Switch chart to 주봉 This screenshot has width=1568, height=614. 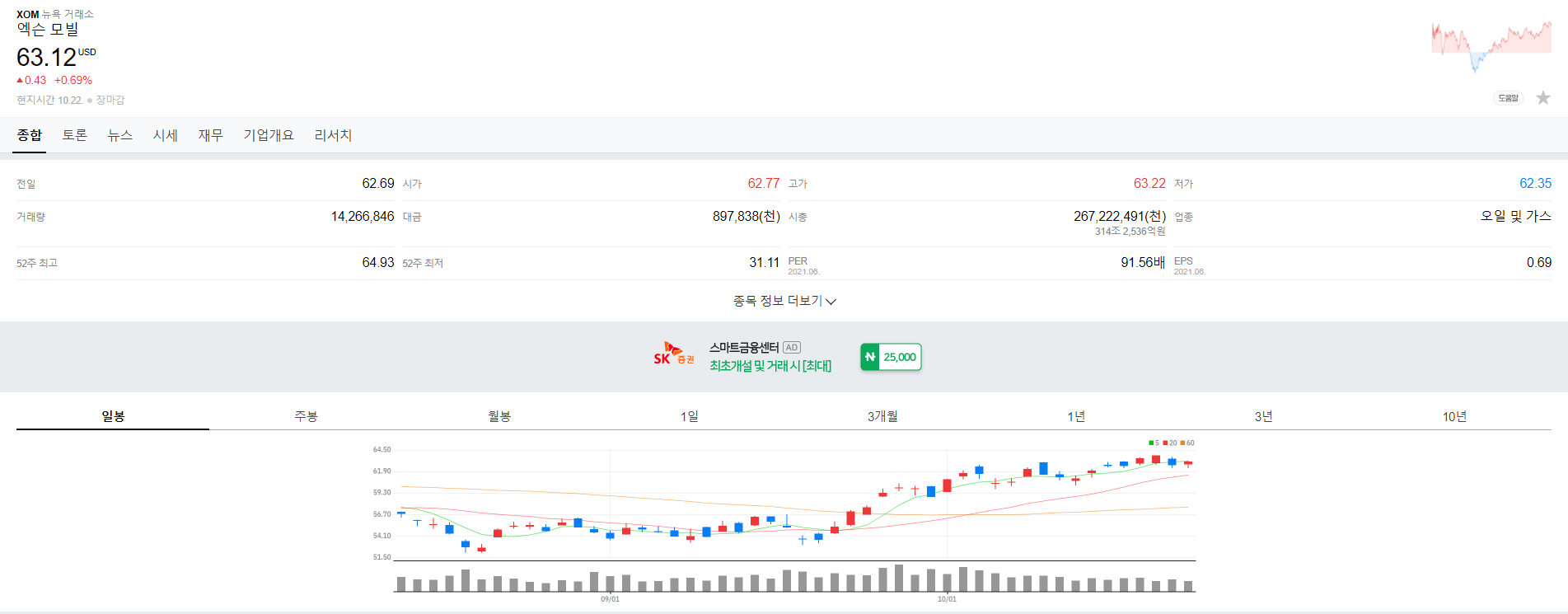click(x=306, y=416)
